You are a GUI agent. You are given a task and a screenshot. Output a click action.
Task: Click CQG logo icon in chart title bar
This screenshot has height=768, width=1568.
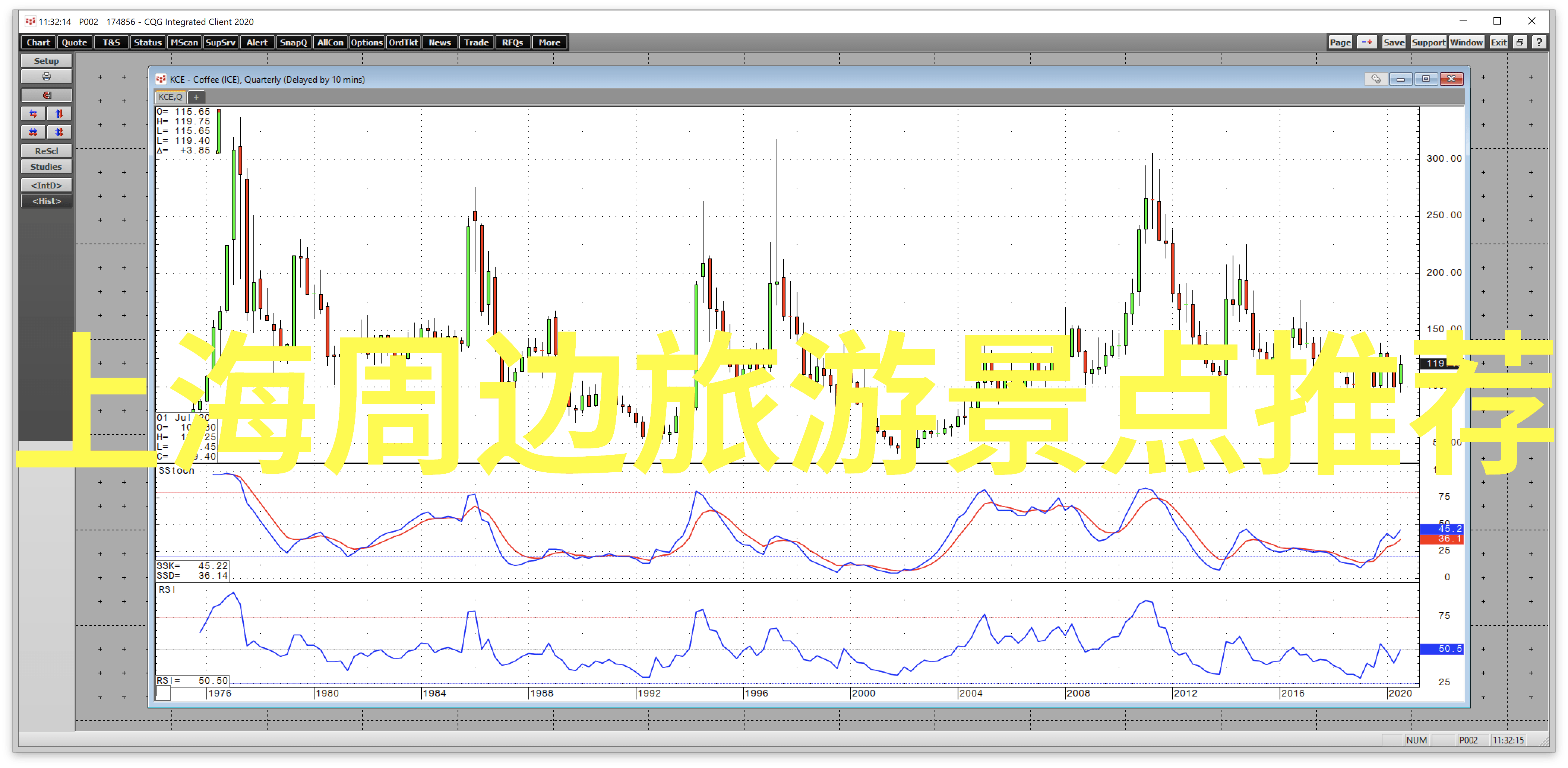pyautogui.click(x=161, y=79)
